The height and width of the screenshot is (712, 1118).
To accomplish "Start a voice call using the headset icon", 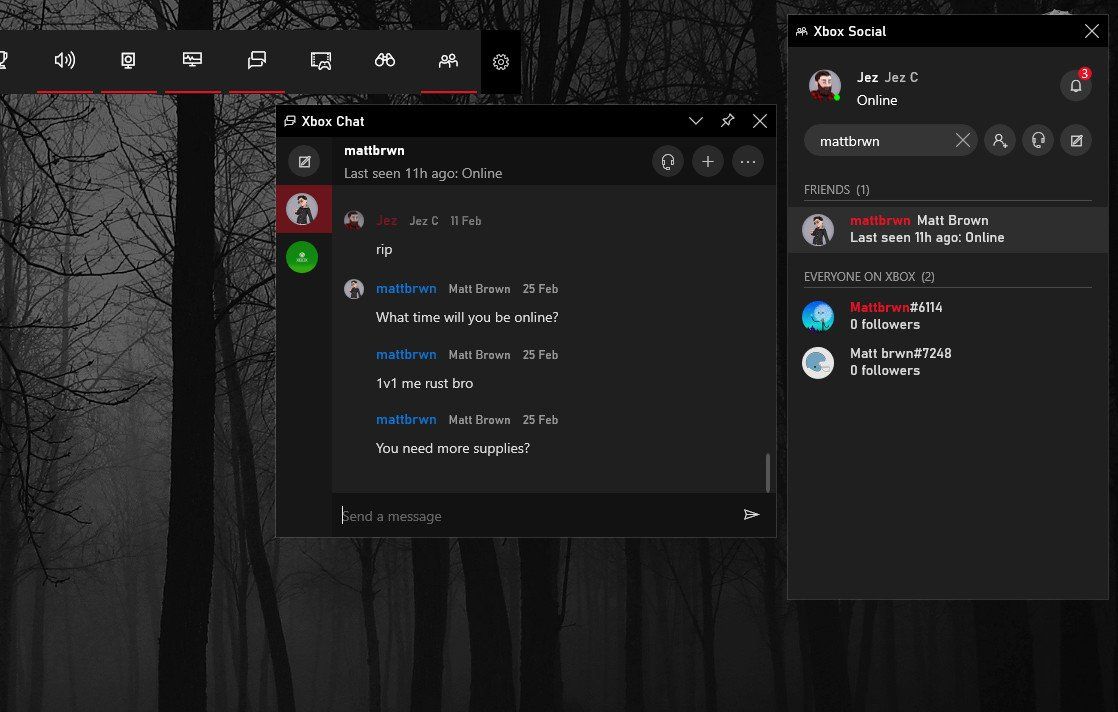I will tap(668, 161).
